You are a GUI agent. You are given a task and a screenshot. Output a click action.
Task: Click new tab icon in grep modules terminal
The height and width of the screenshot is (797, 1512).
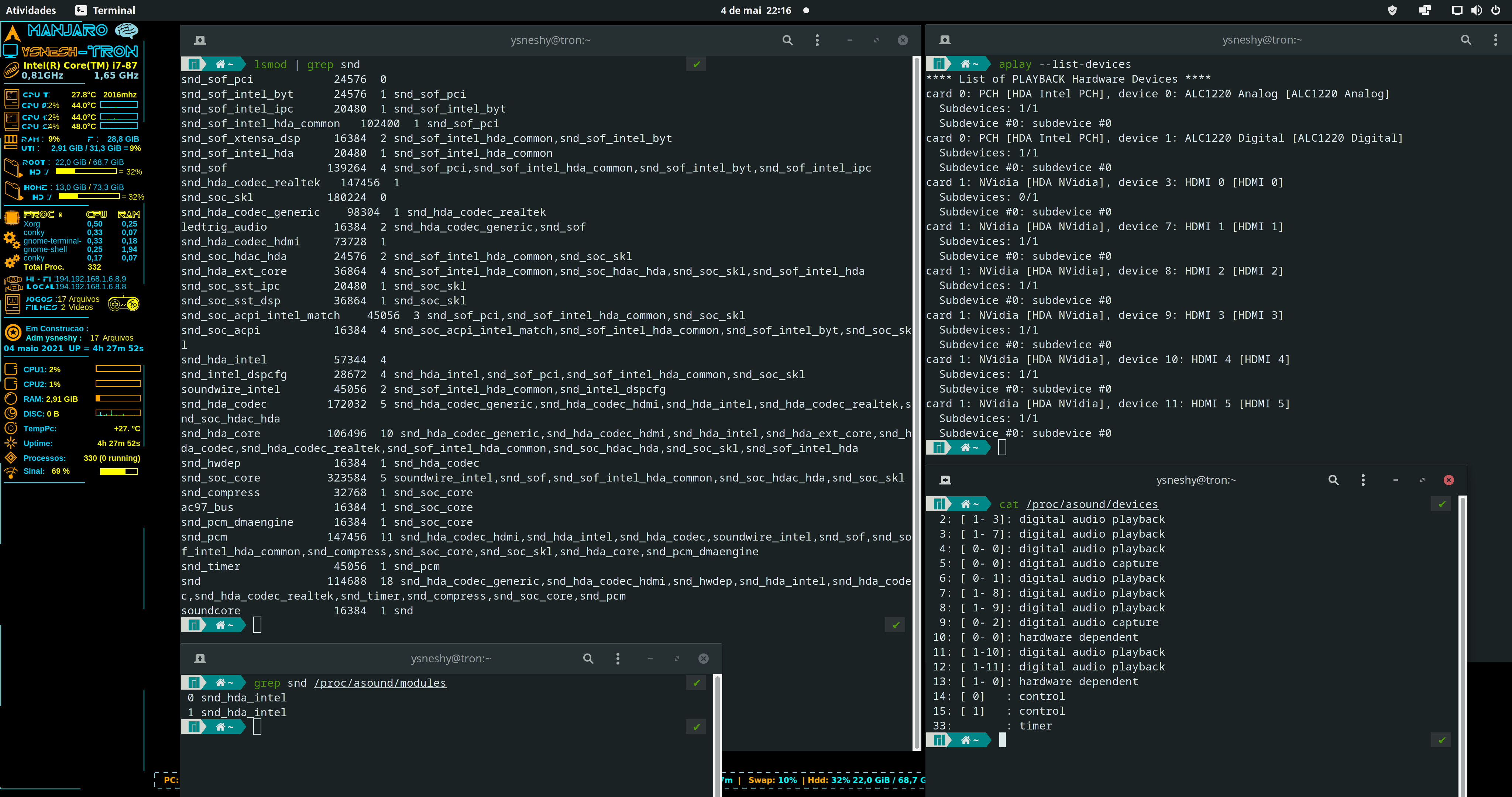click(x=200, y=659)
